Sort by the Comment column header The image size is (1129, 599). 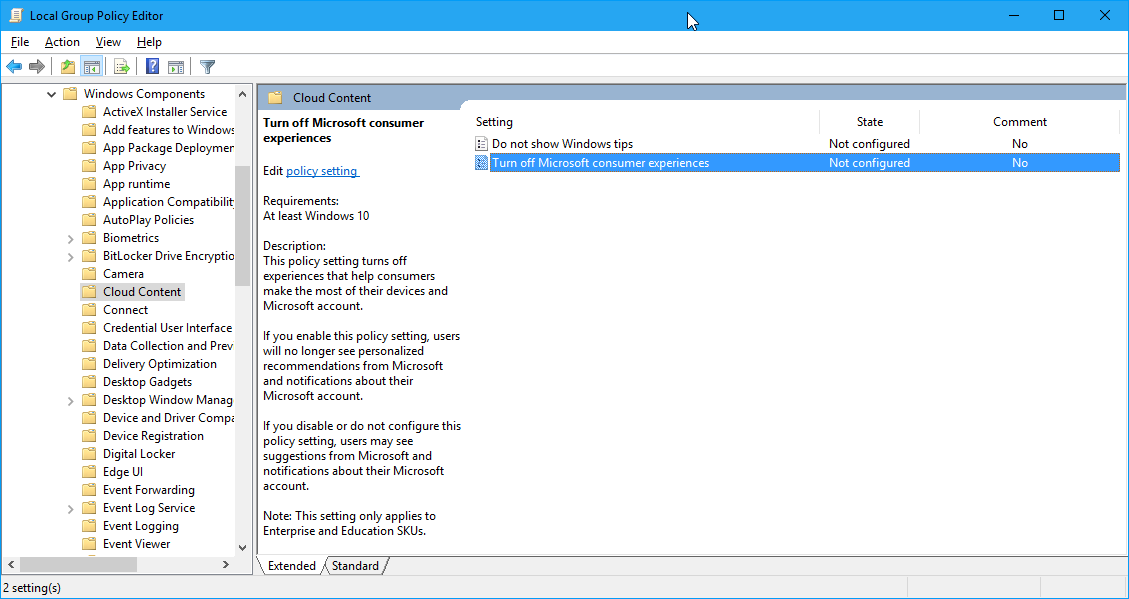tap(1020, 122)
